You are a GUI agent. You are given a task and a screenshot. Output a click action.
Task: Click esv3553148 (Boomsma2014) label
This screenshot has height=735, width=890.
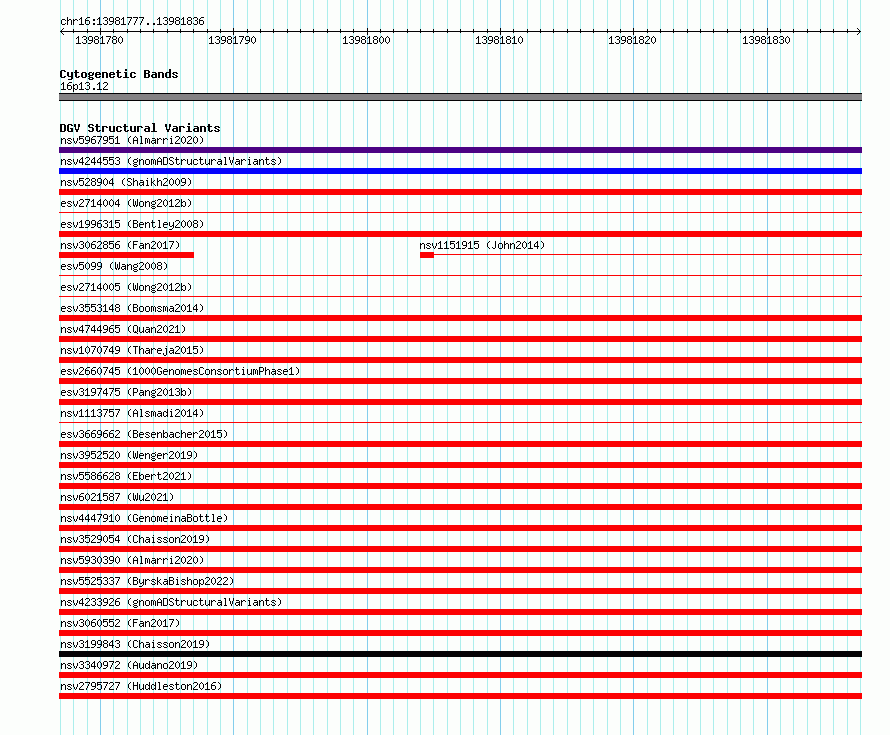132,308
